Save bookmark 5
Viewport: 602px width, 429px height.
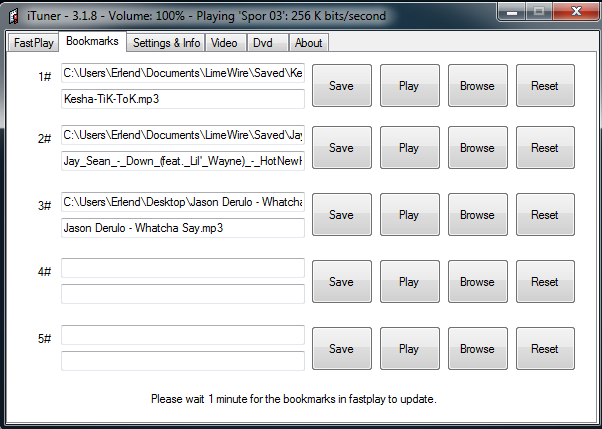point(341,349)
